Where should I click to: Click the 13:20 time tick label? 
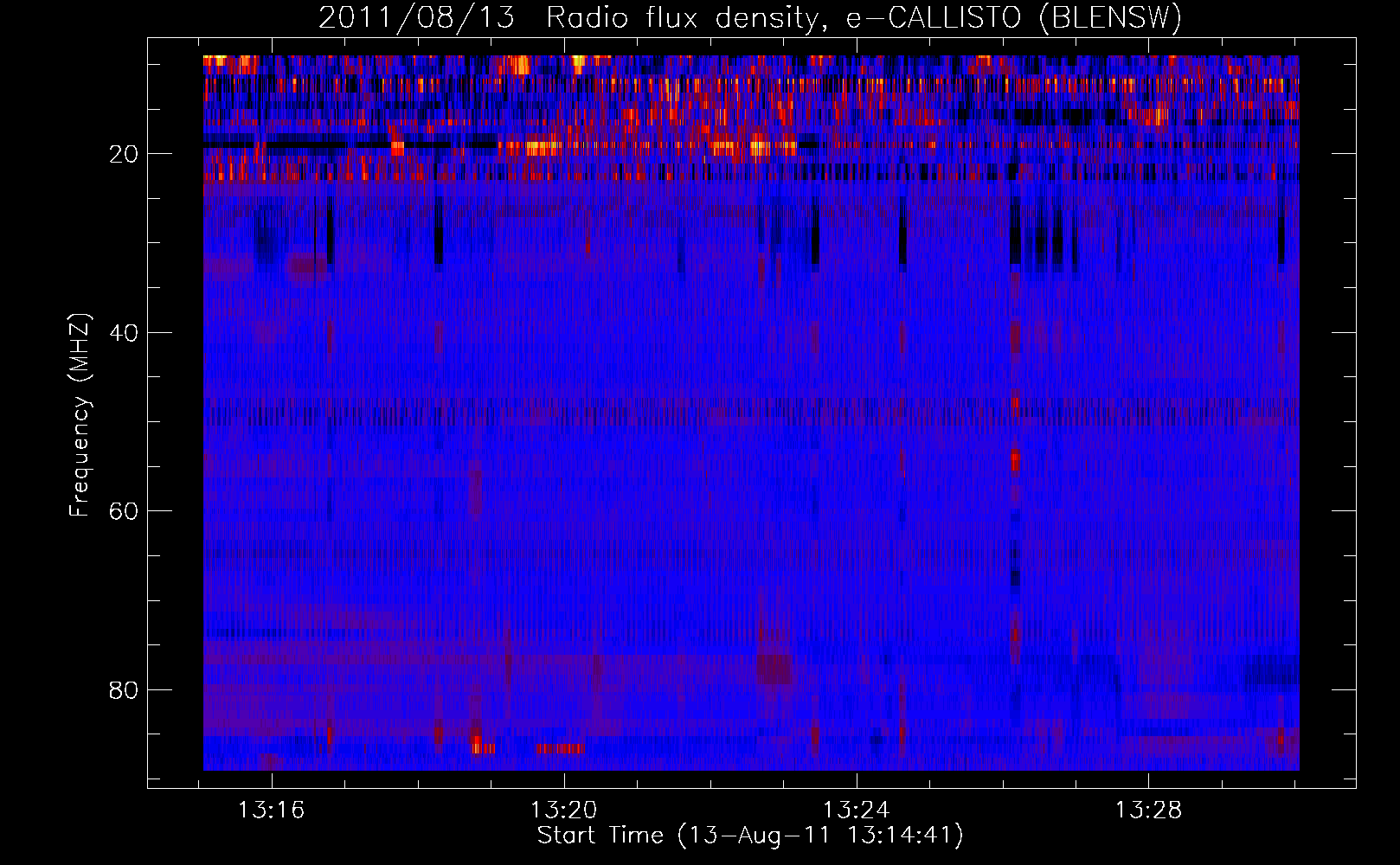click(x=564, y=811)
